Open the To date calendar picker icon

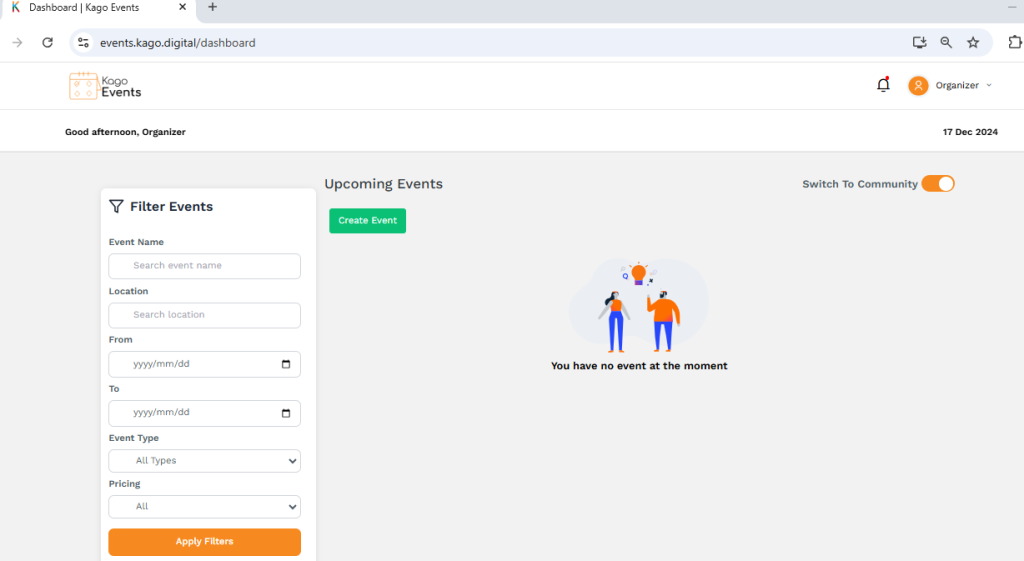pos(286,413)
